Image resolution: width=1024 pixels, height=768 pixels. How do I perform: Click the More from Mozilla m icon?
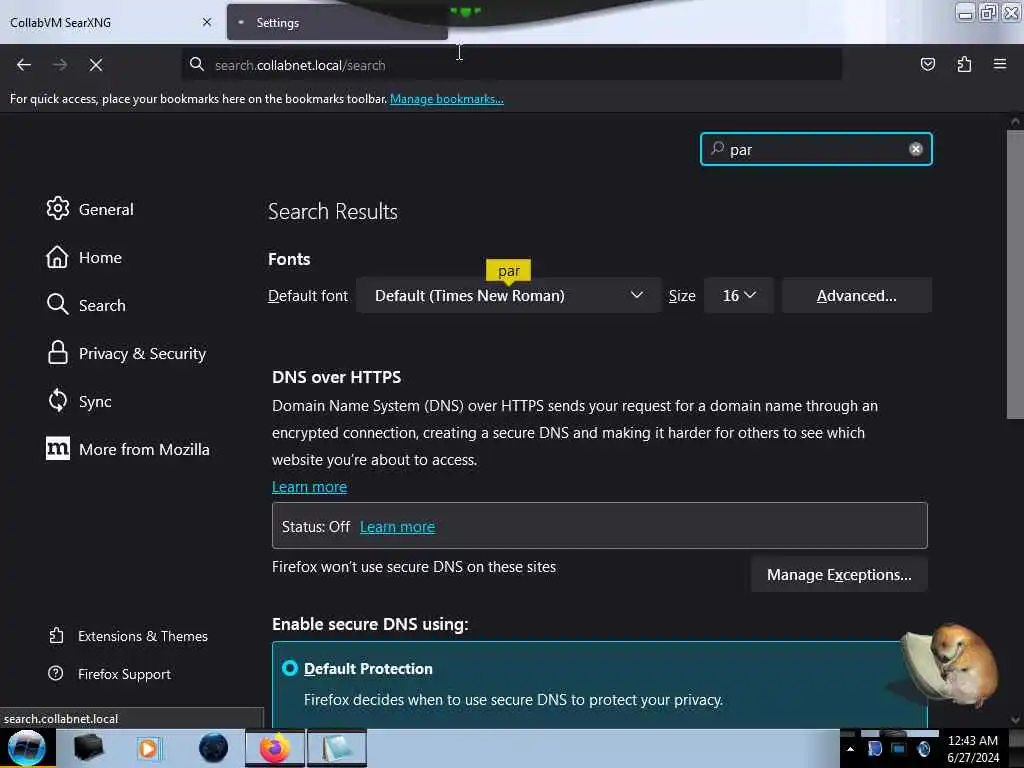[x=57, y=448]
